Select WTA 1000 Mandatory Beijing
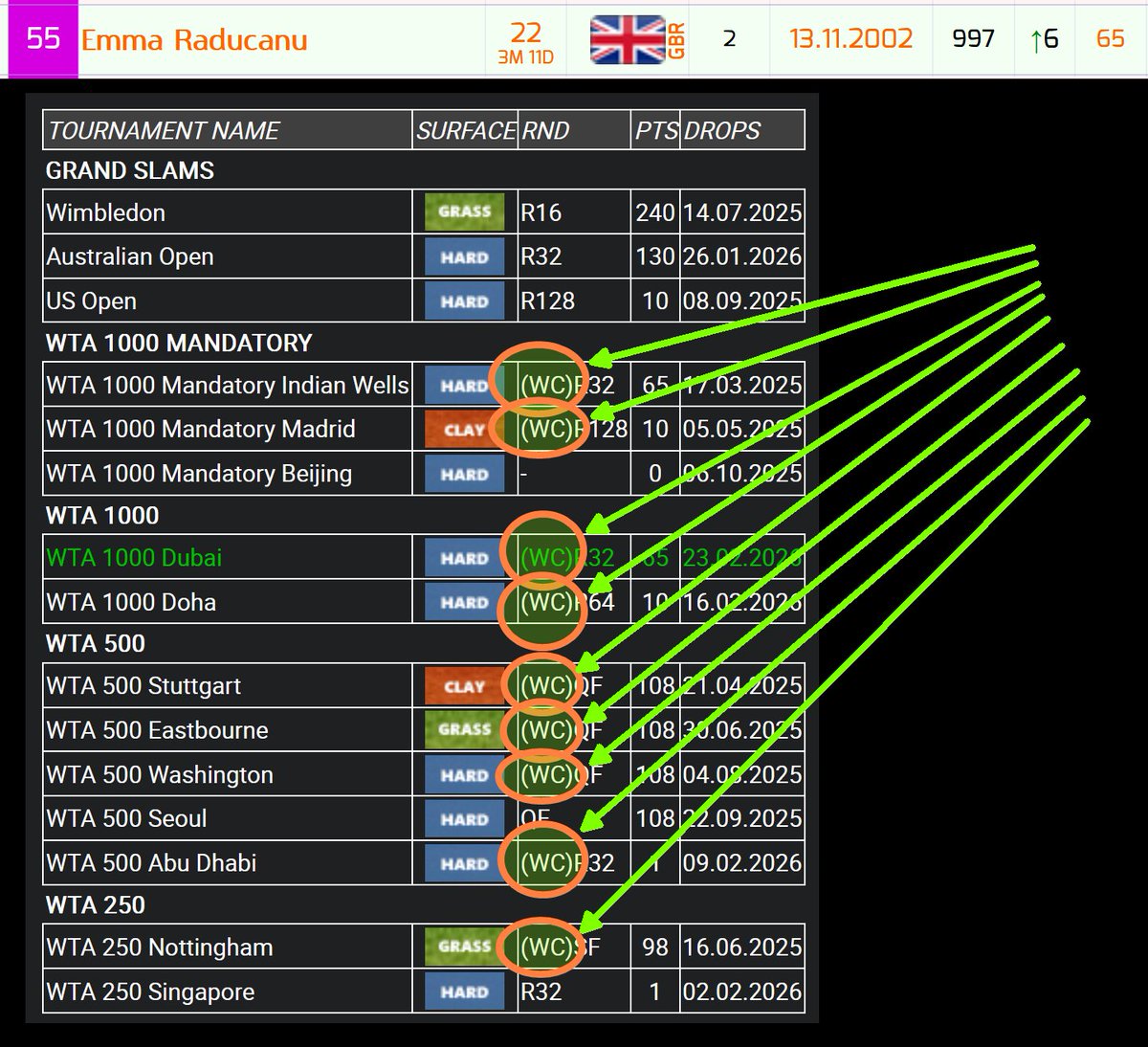This screenshot has width=1148, height=1047. [x=199, y=473]
